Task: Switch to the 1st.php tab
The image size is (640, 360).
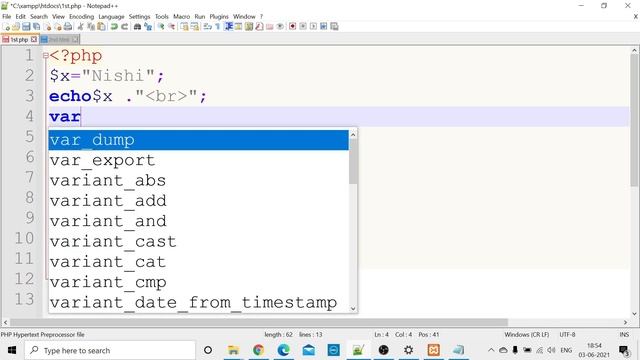Action: tap(19, 40)
